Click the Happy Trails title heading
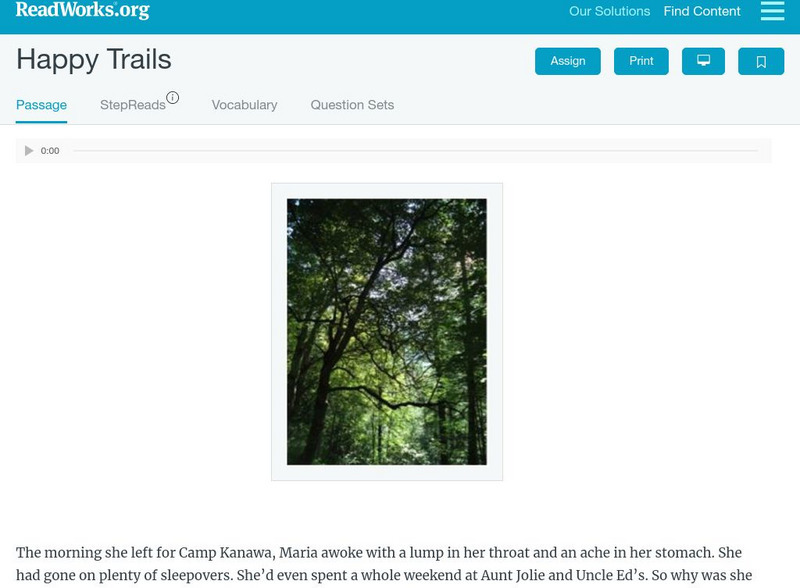Screen dimensions: 800x588 [94, 59]
